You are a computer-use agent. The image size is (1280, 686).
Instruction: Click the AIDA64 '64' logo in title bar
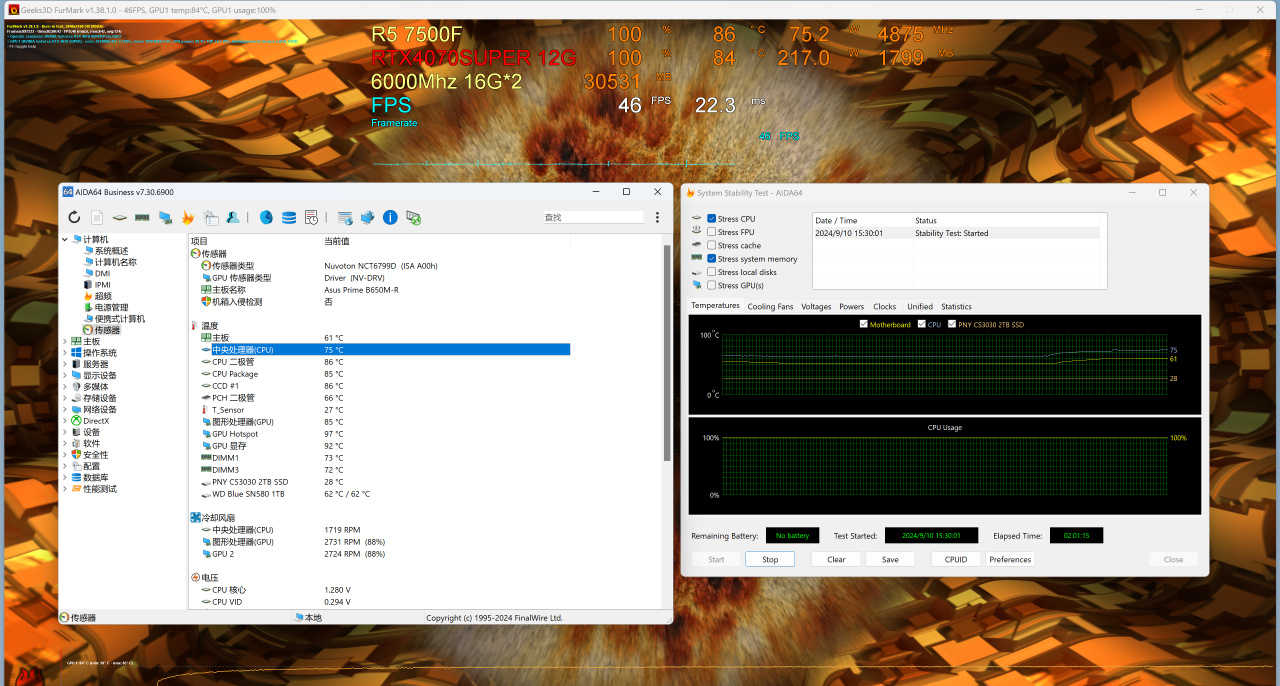pos(68,192)
